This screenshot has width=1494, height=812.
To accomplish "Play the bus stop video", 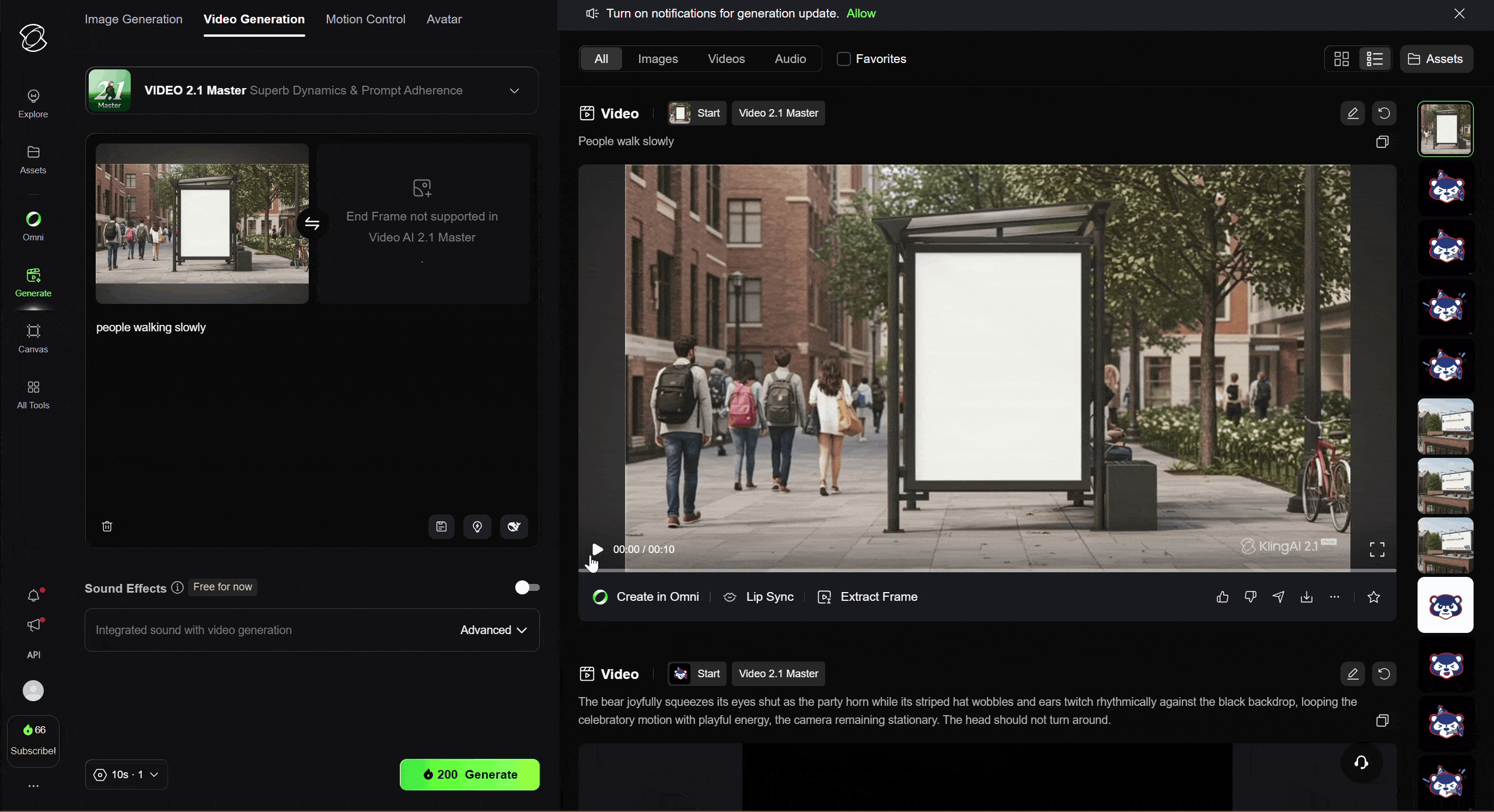I will click(597, 549).
